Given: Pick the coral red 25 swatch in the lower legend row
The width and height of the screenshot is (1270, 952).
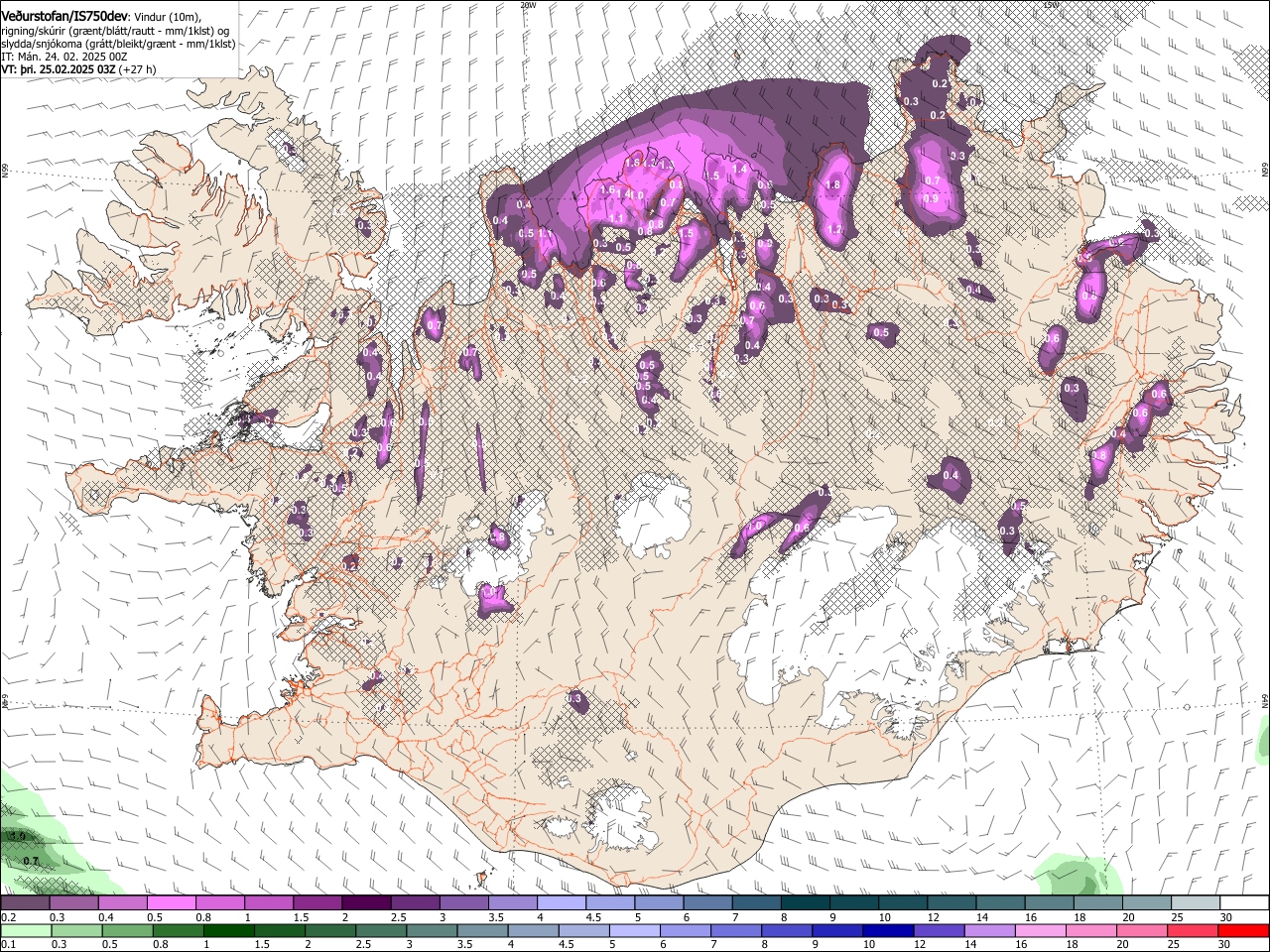Looking at the screenshot, I should (x=1192, y=930).
